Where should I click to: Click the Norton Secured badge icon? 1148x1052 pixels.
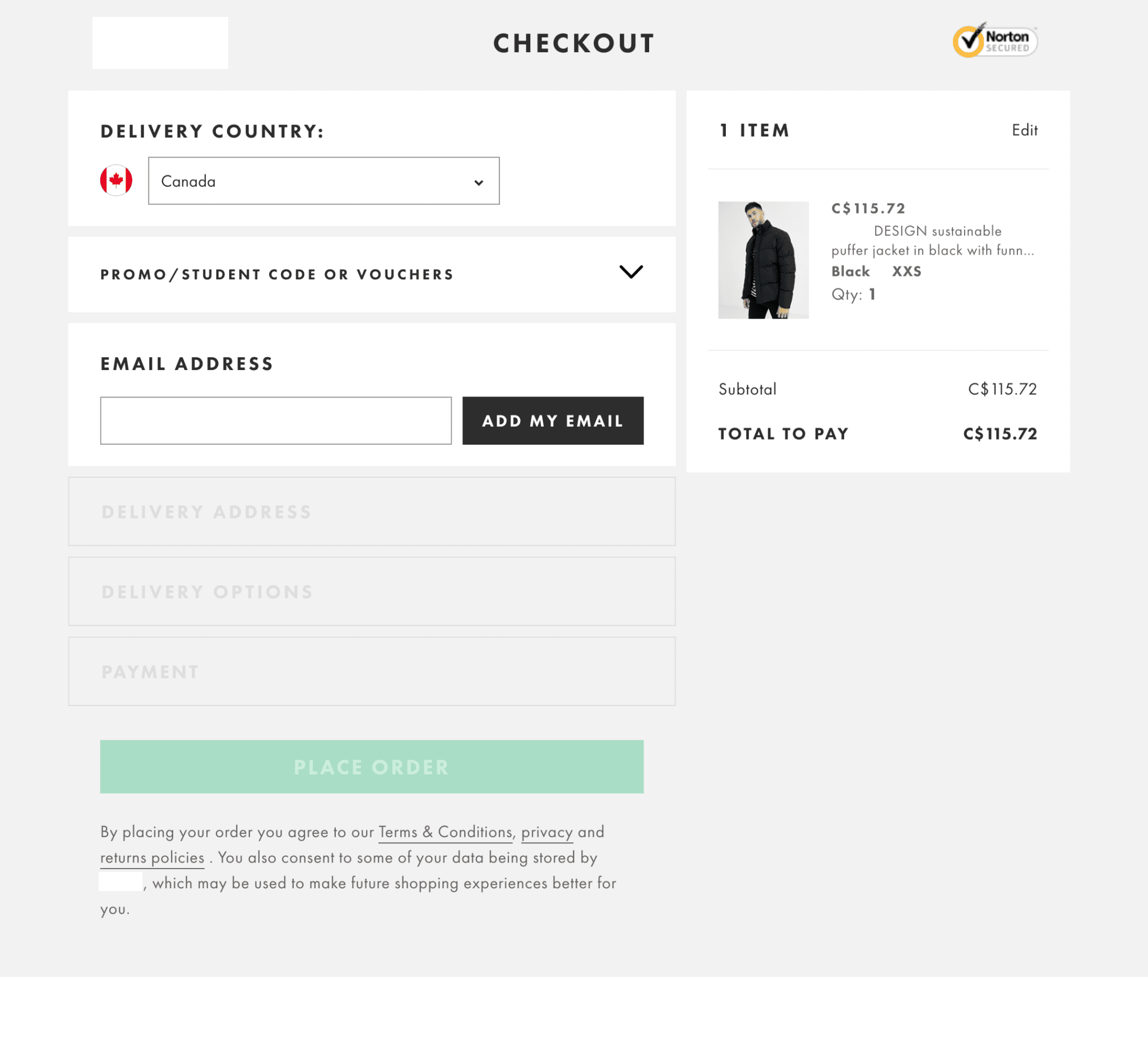click(x=994, y=41)
